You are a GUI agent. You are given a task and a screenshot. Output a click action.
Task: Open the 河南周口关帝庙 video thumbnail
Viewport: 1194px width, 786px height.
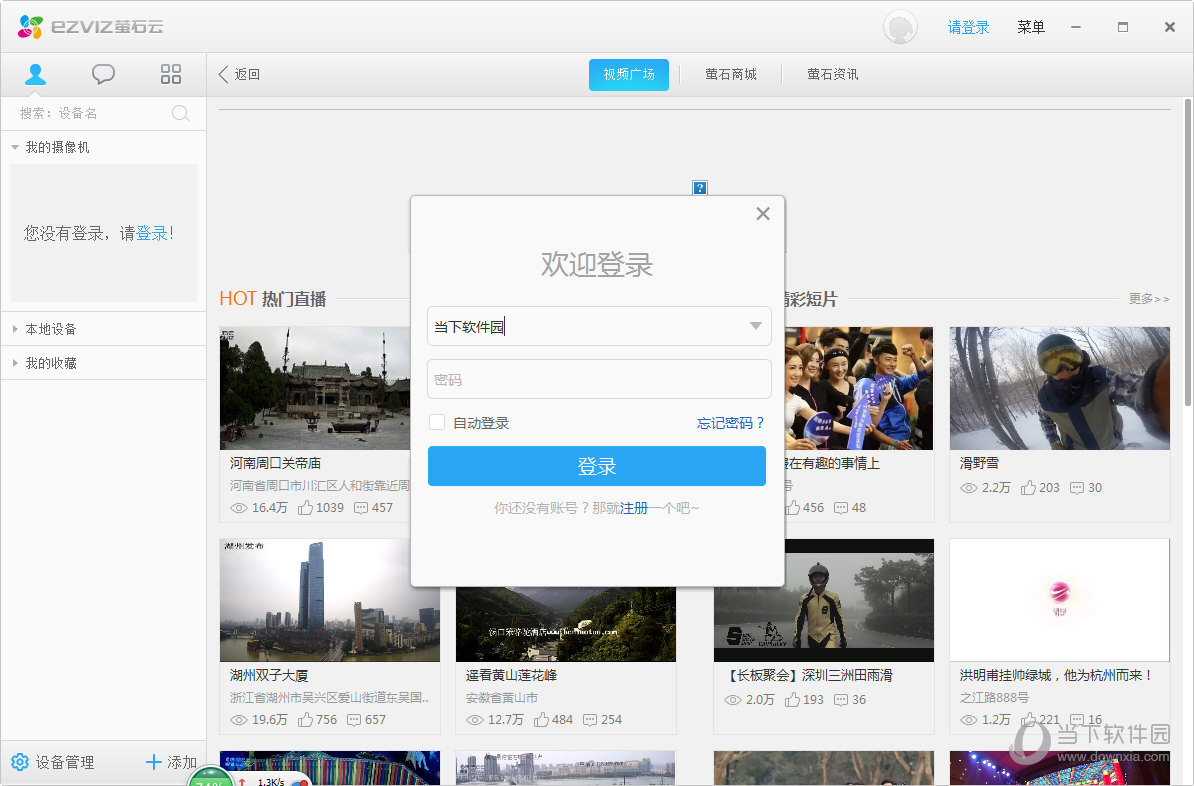tap(314, 388)
